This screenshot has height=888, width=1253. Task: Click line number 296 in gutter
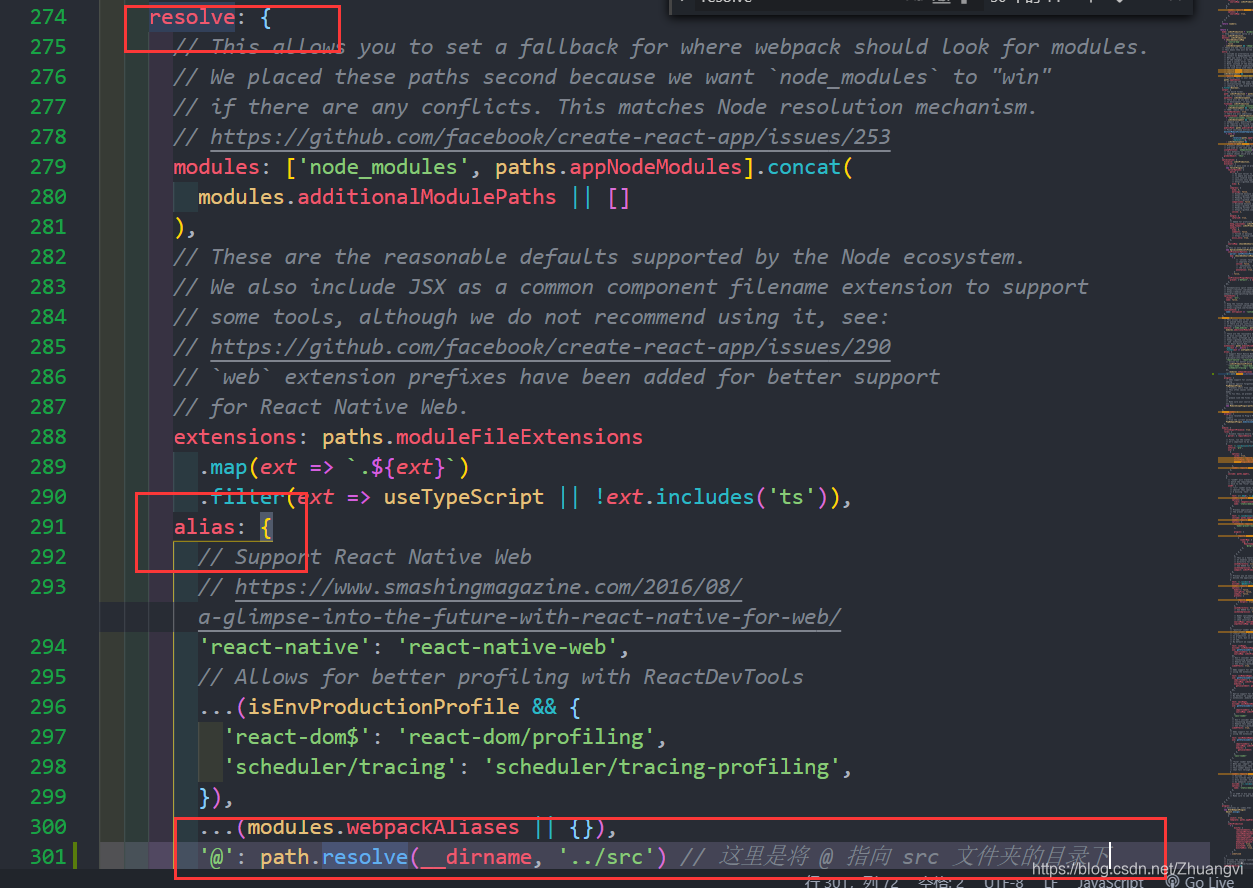click(x=48, y=707)
